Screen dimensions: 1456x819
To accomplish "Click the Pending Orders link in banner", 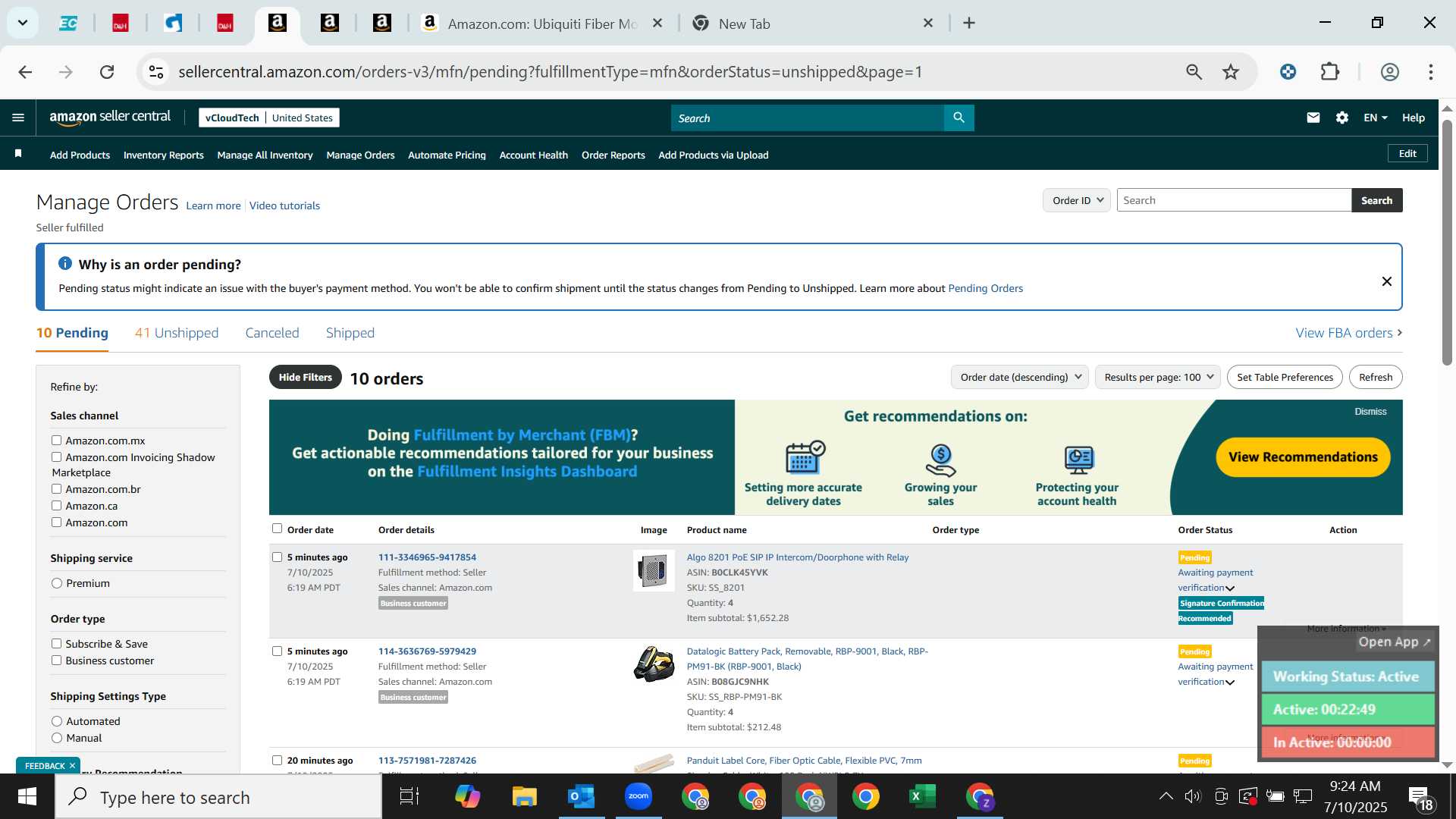I will coord(985,288).
